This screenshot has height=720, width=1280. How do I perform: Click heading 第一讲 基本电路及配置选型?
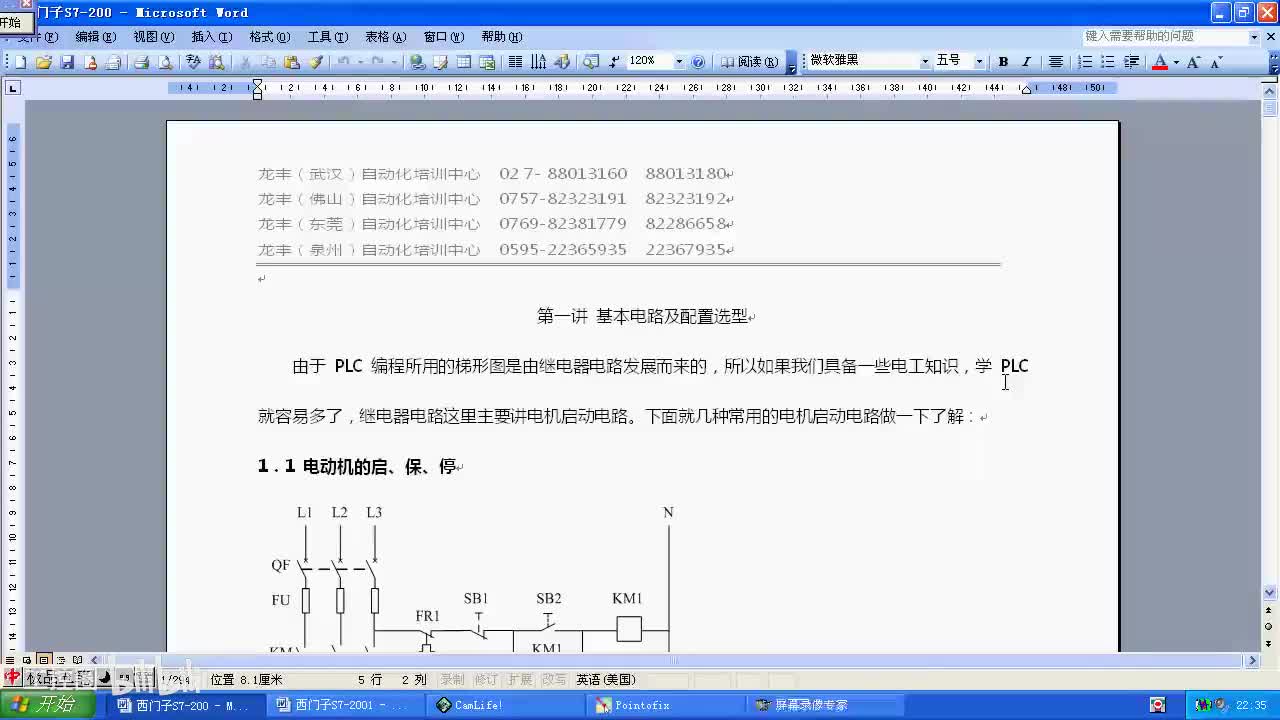click(644, 316)
